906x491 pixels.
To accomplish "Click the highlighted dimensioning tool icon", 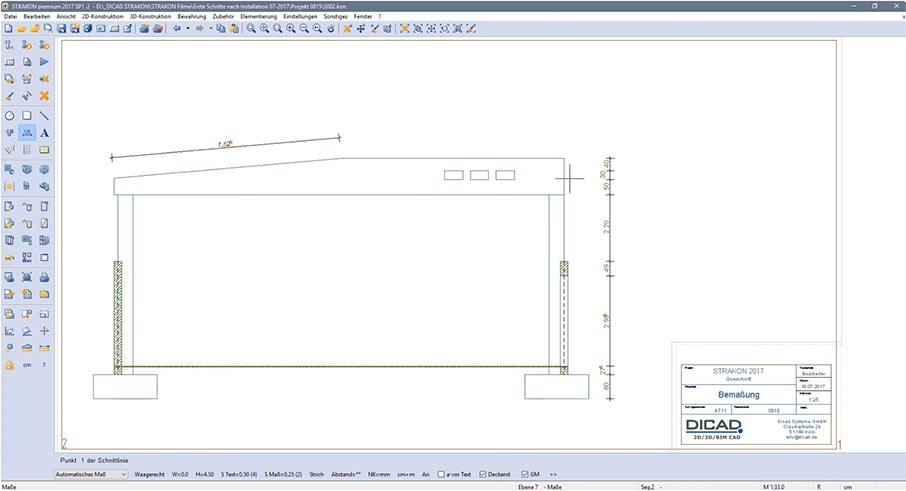I will pos(27,132).
